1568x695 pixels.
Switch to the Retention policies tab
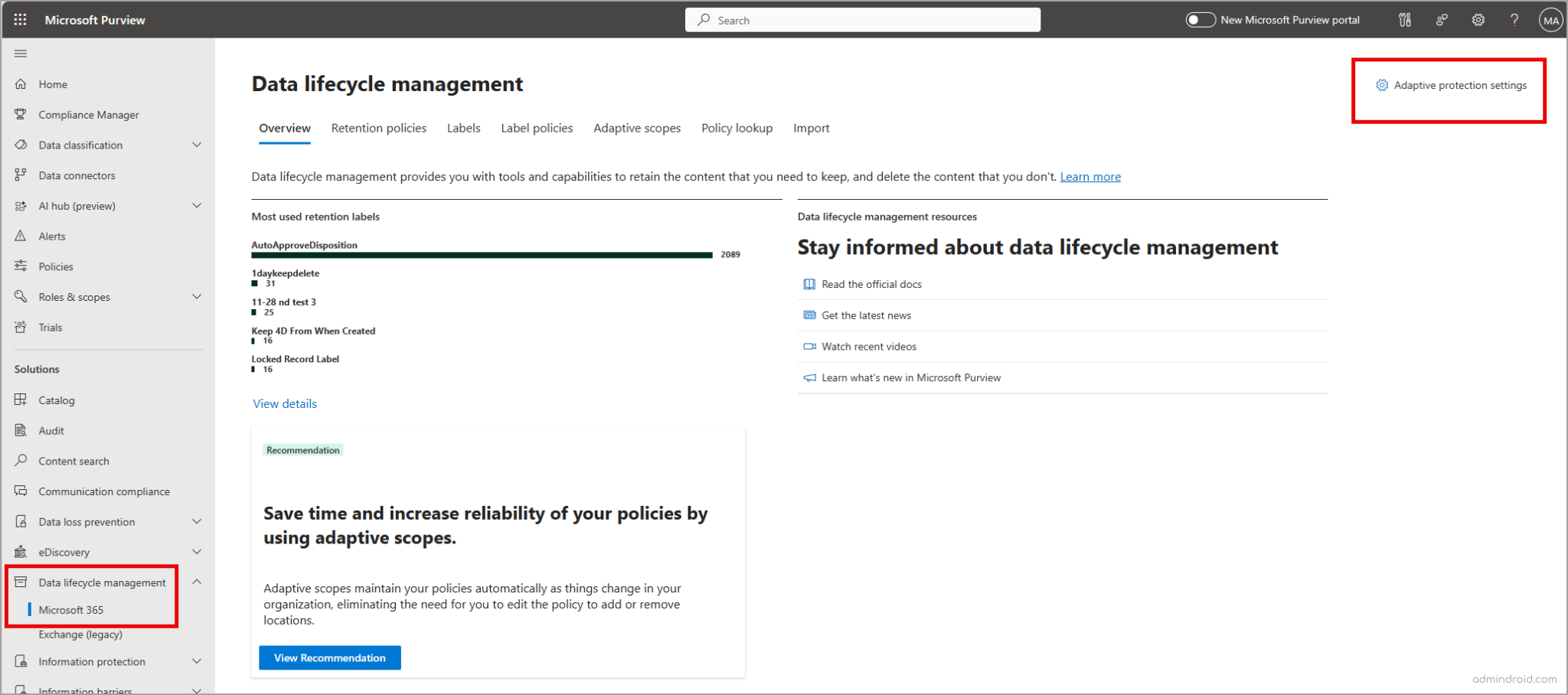click(378, 128)
